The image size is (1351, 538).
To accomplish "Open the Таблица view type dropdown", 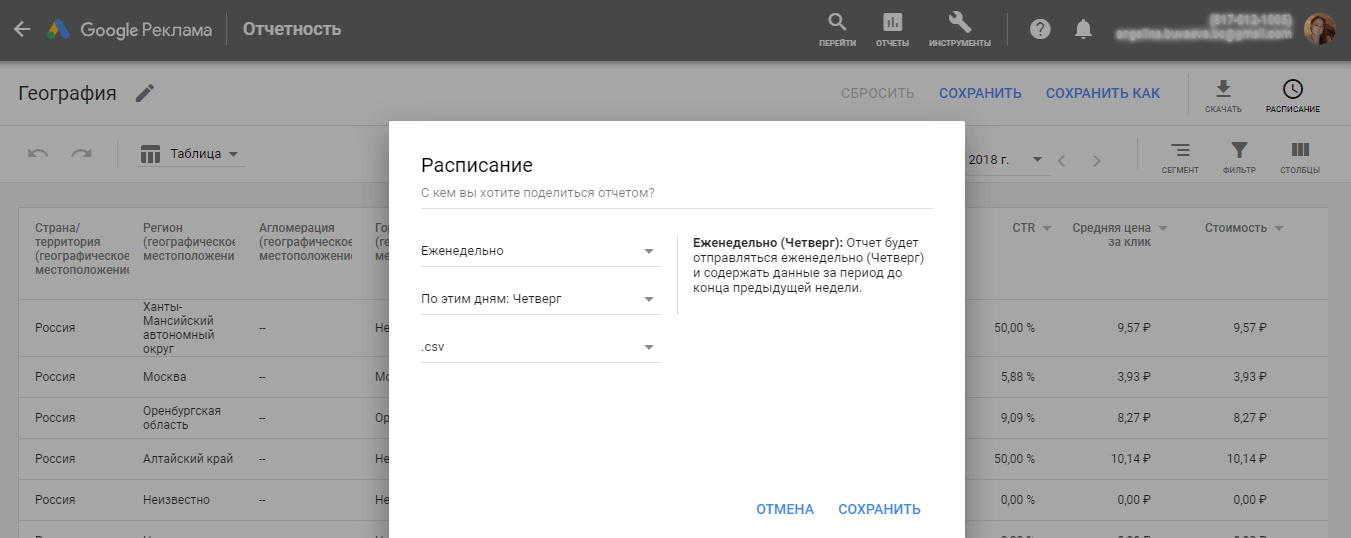I will point(191,154).
